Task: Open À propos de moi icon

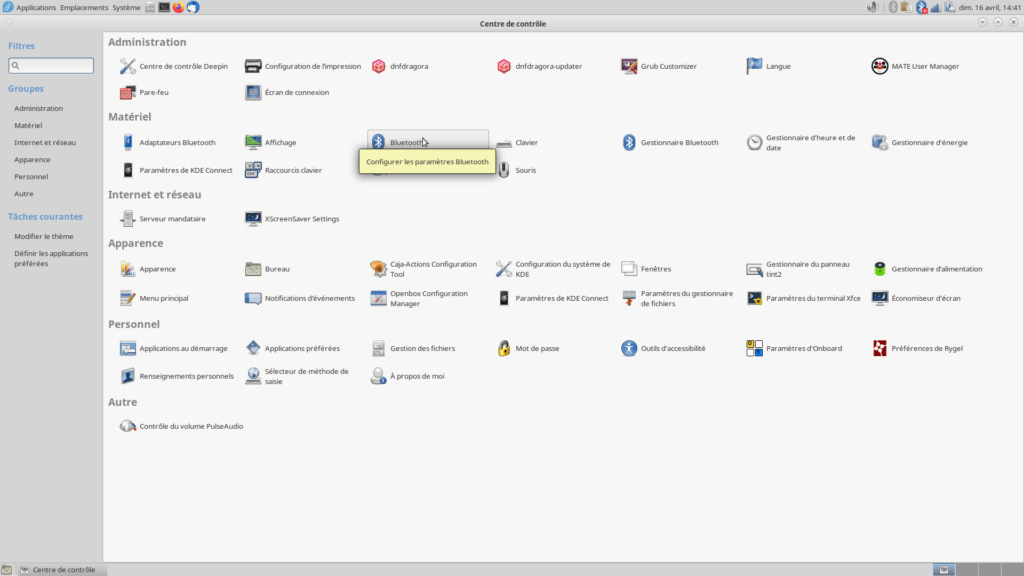Action: (378, 376)
